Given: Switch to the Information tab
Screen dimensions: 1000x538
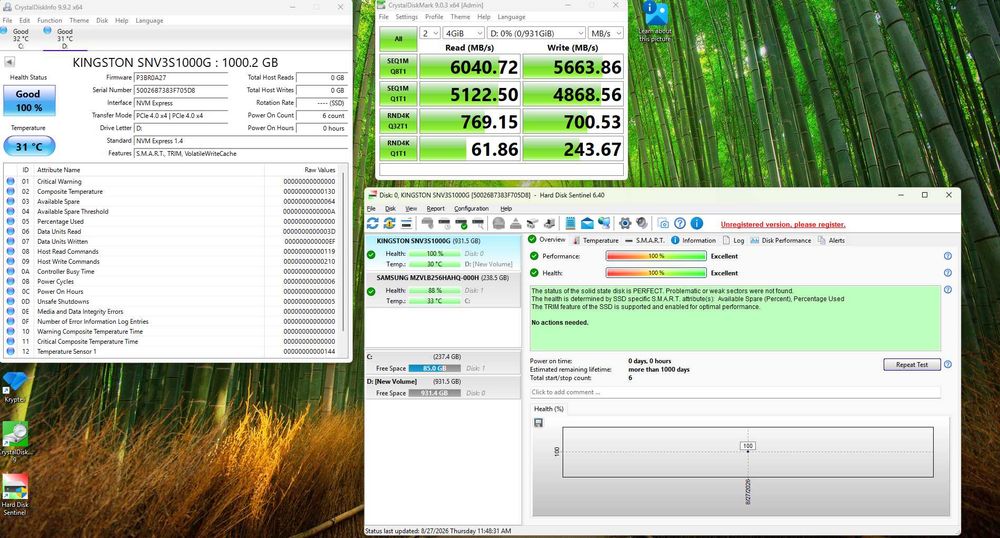Looking at the screenshot, I should coord(693,240).
